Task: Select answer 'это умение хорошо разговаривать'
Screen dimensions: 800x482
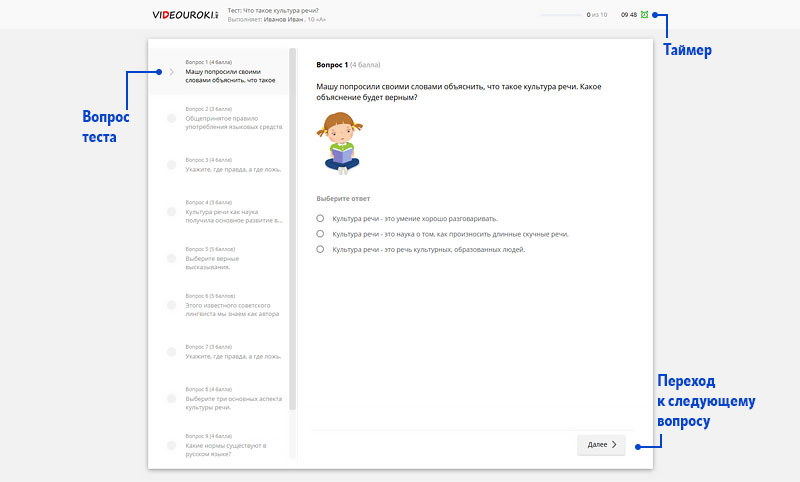Action: coord(320,218)
